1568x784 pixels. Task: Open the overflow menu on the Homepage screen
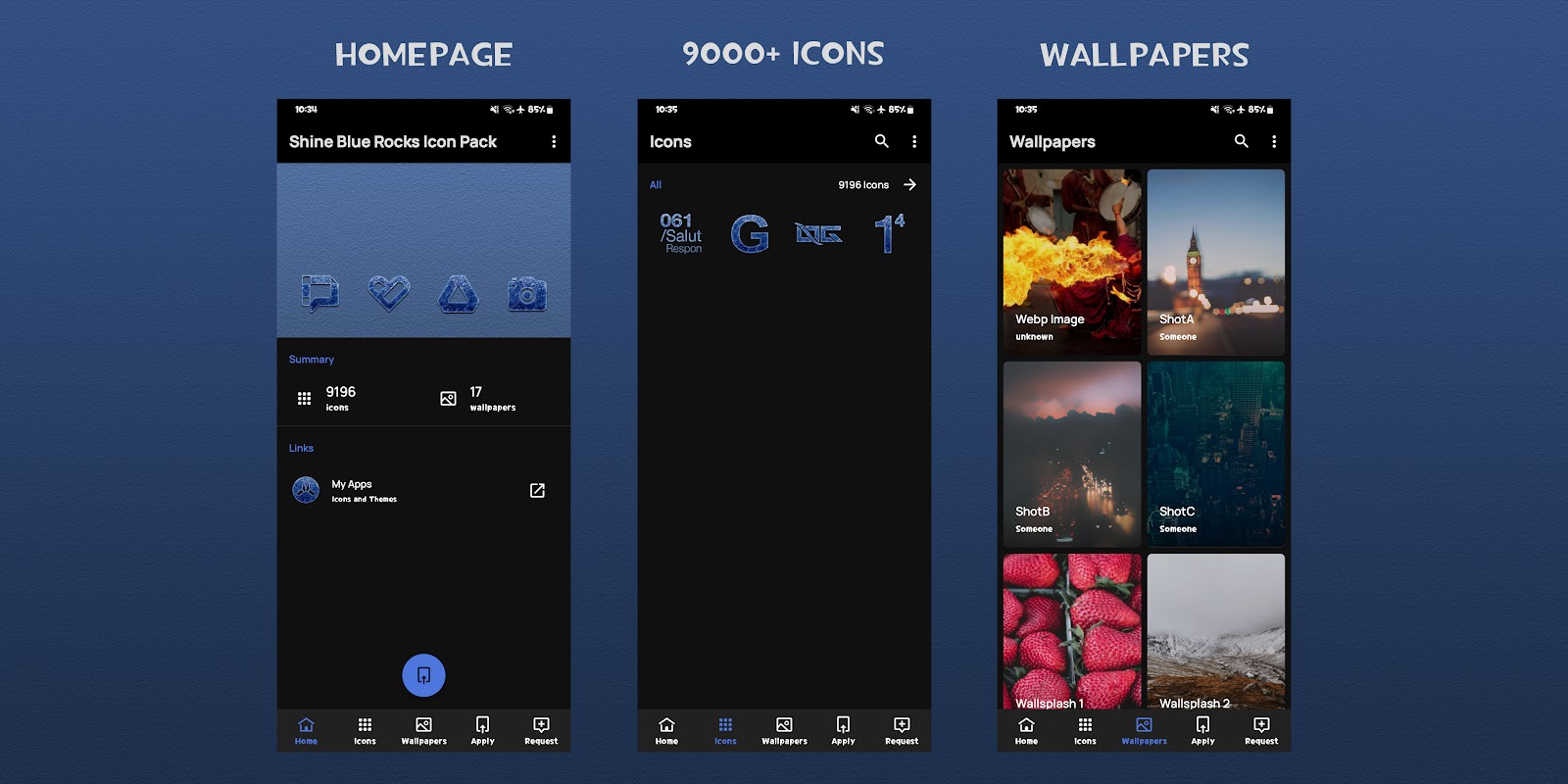[x=554, y=142]
